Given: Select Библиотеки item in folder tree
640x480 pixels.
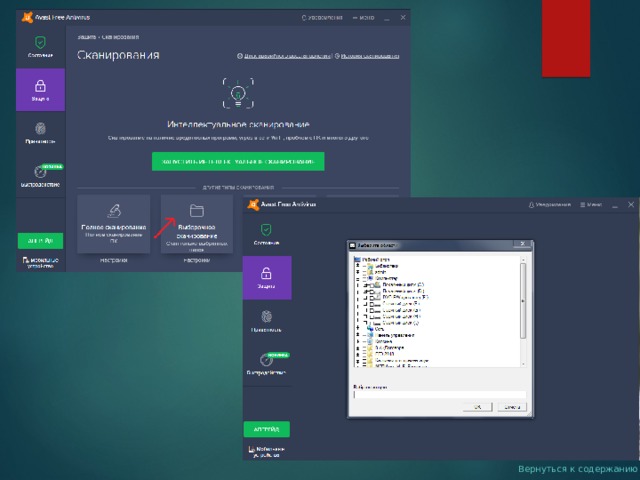Looking at the screenshot, I should coord(381,266).
